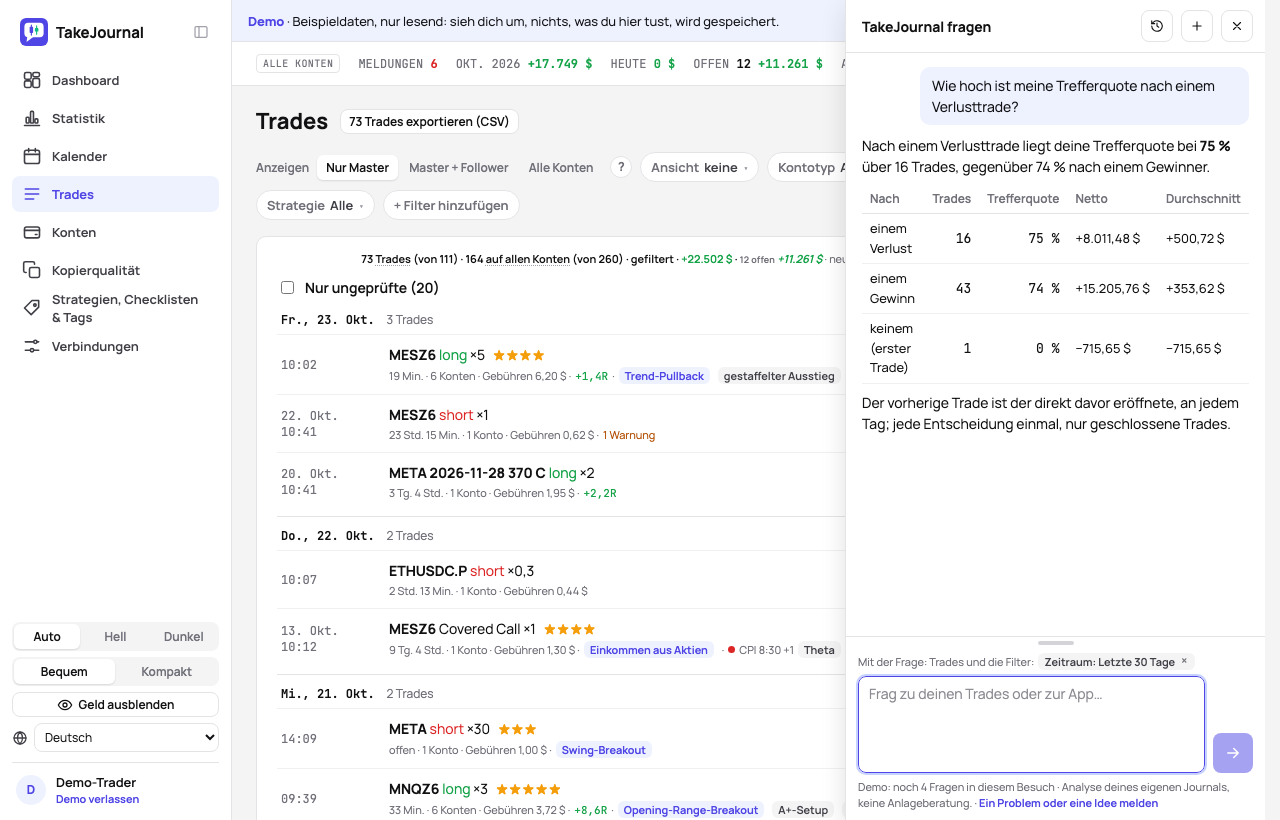Image resolution: width=1280 pixels, height=820 pixels.
Task: Open chat history in TakeJournal fragen panel
Action: (1157, 26)
